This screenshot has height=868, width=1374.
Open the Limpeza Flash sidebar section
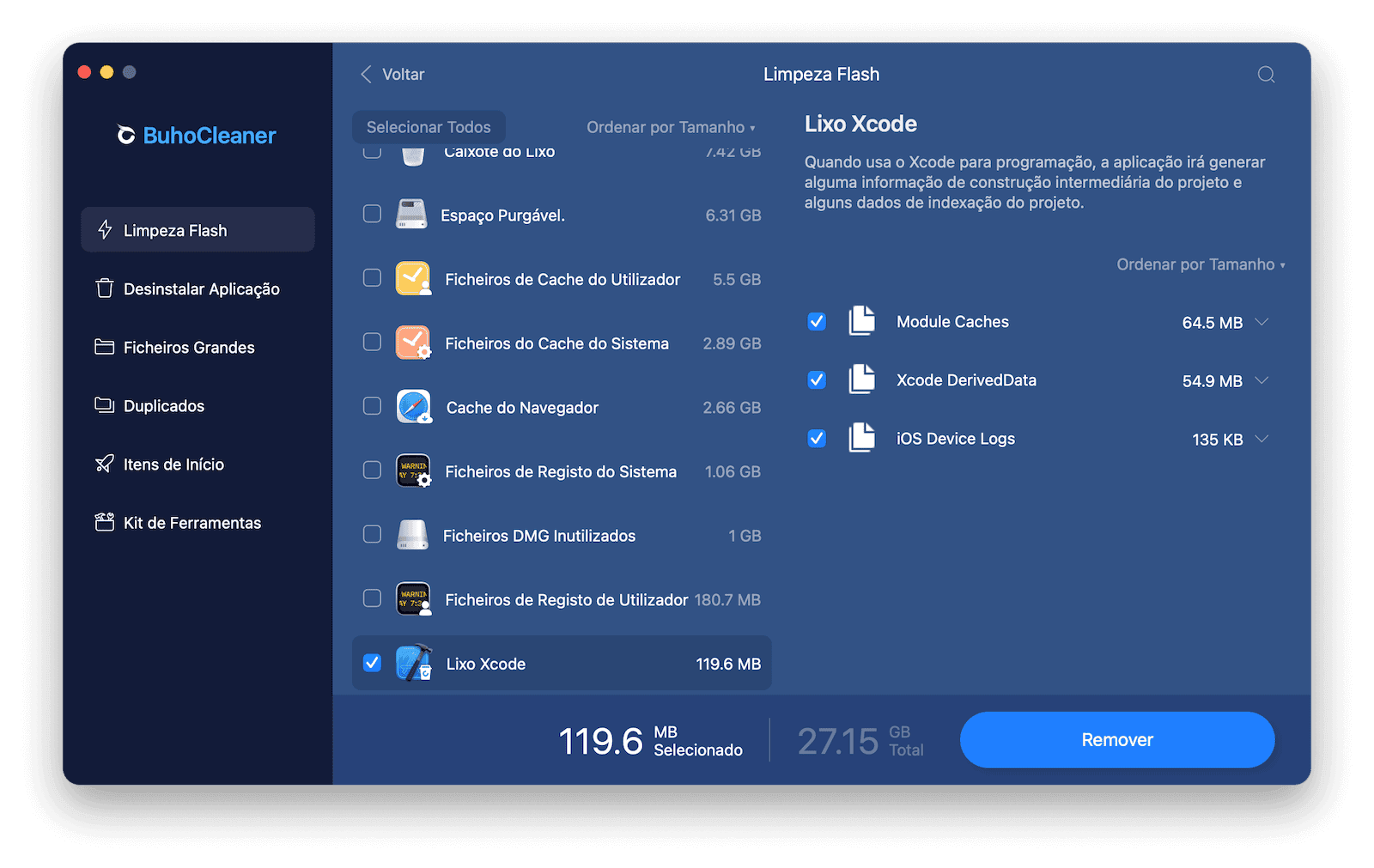(x=198, y=229)
